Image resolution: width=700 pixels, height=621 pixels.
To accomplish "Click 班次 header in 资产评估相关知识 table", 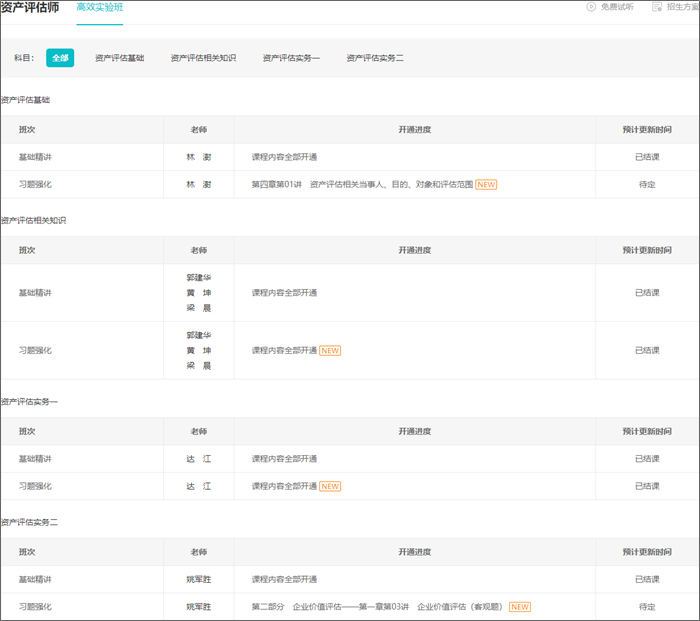I will point(27,250).
